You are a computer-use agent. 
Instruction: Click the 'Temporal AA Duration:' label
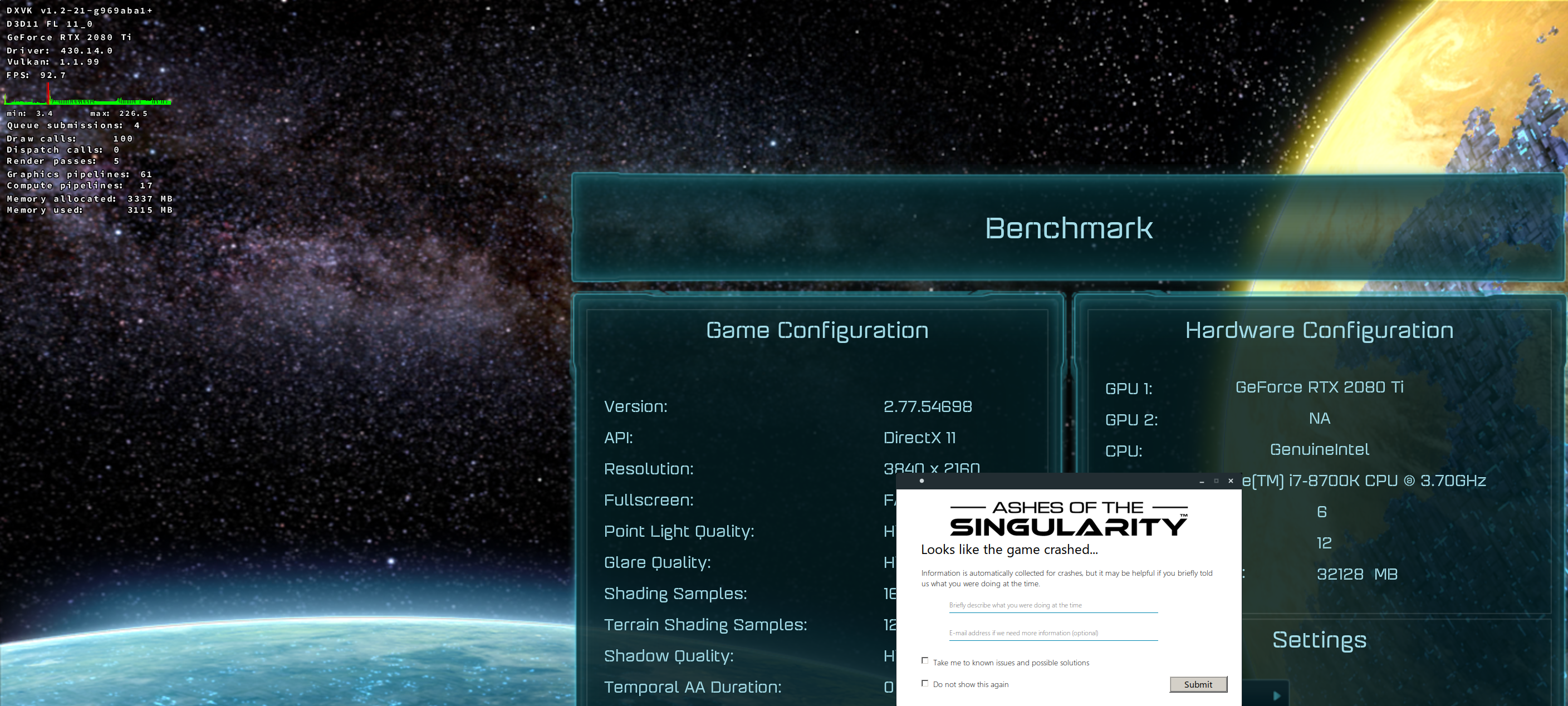point(692,687)
